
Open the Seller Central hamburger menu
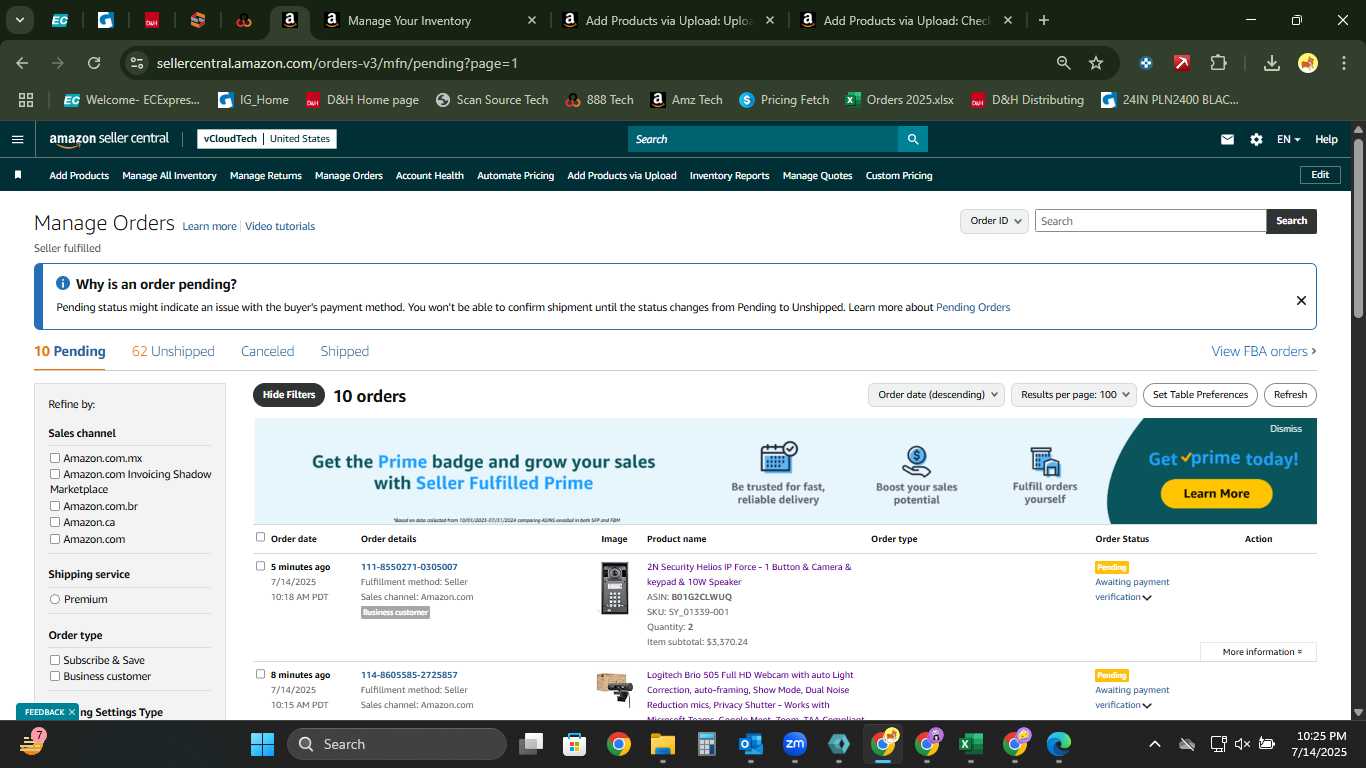tap(17, 139)
